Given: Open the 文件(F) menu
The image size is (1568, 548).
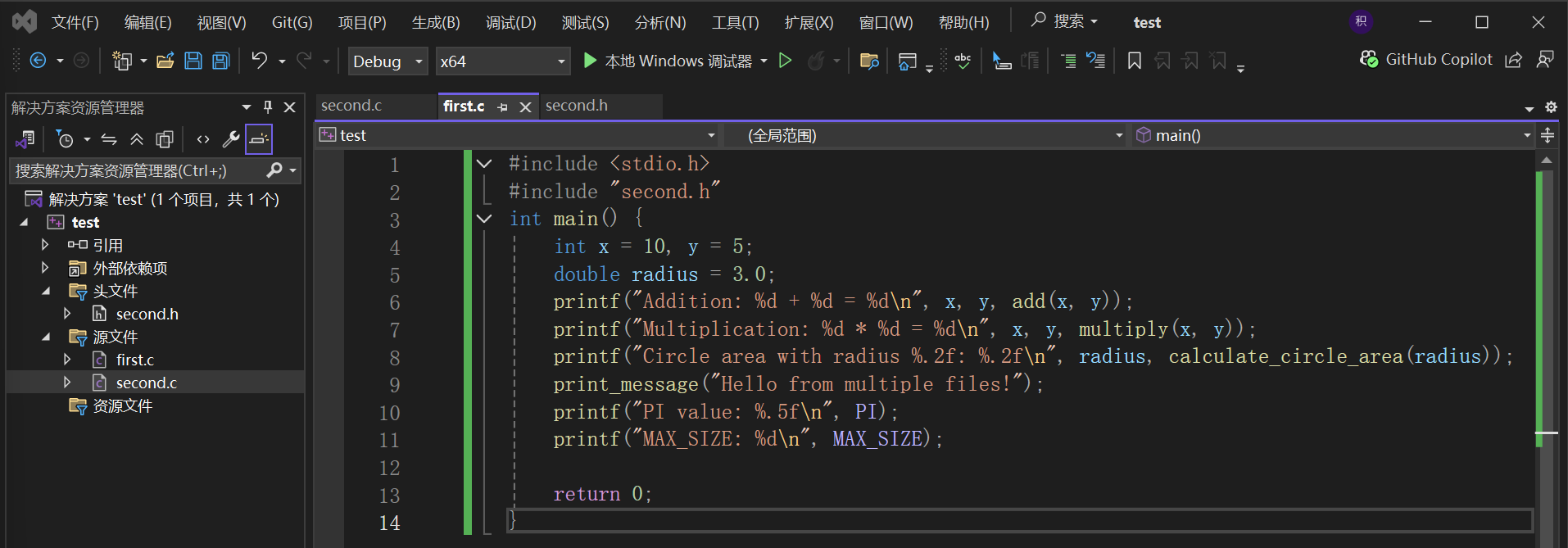Looking at the screenshot, I should tap(75, 22).
